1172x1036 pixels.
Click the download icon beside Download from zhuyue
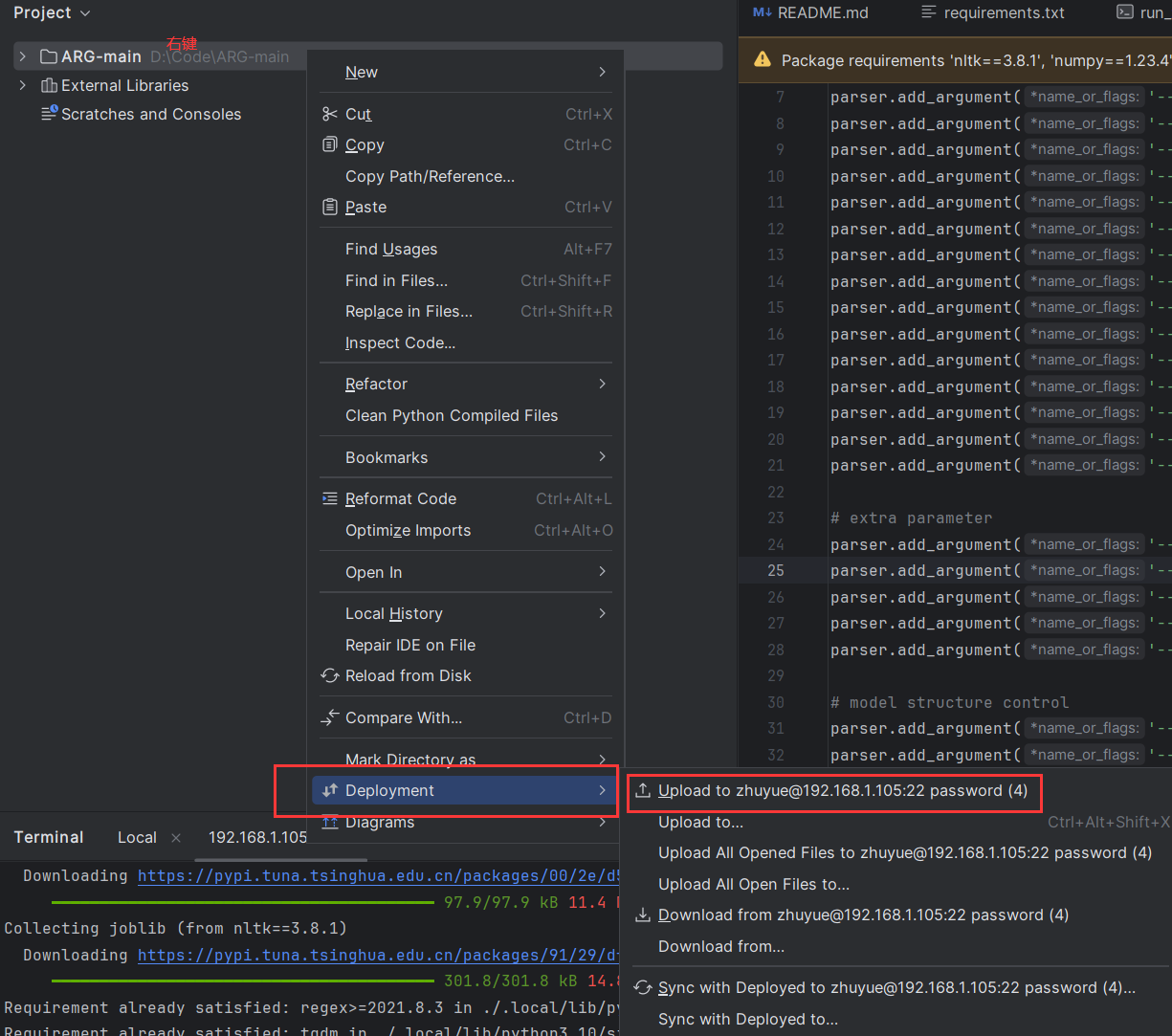(x=643, y=915)
